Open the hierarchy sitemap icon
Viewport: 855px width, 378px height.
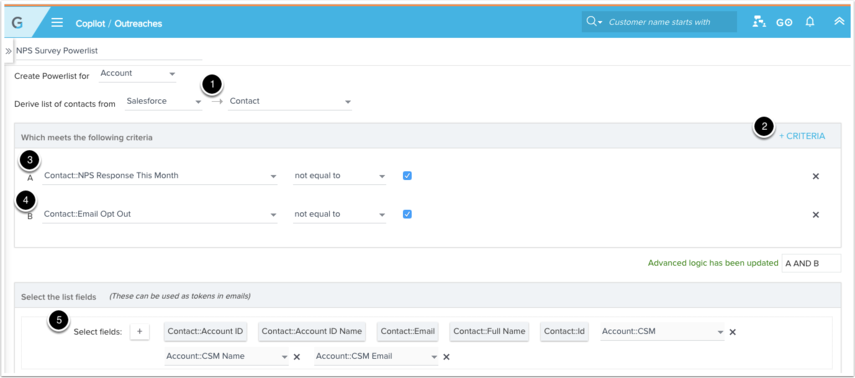(x=759, y=22)
